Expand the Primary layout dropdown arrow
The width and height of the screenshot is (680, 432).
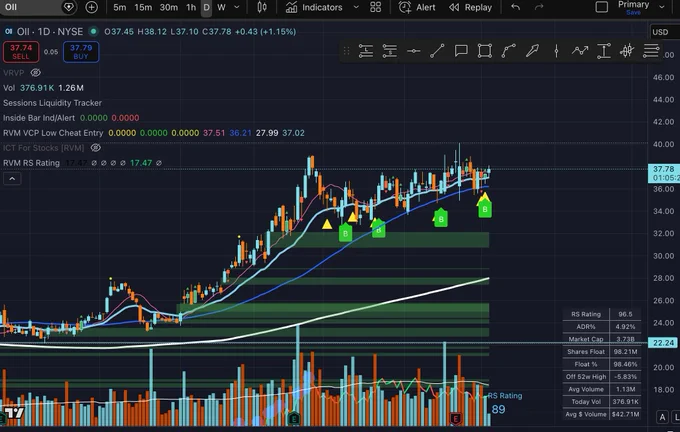tap(662, 7)
